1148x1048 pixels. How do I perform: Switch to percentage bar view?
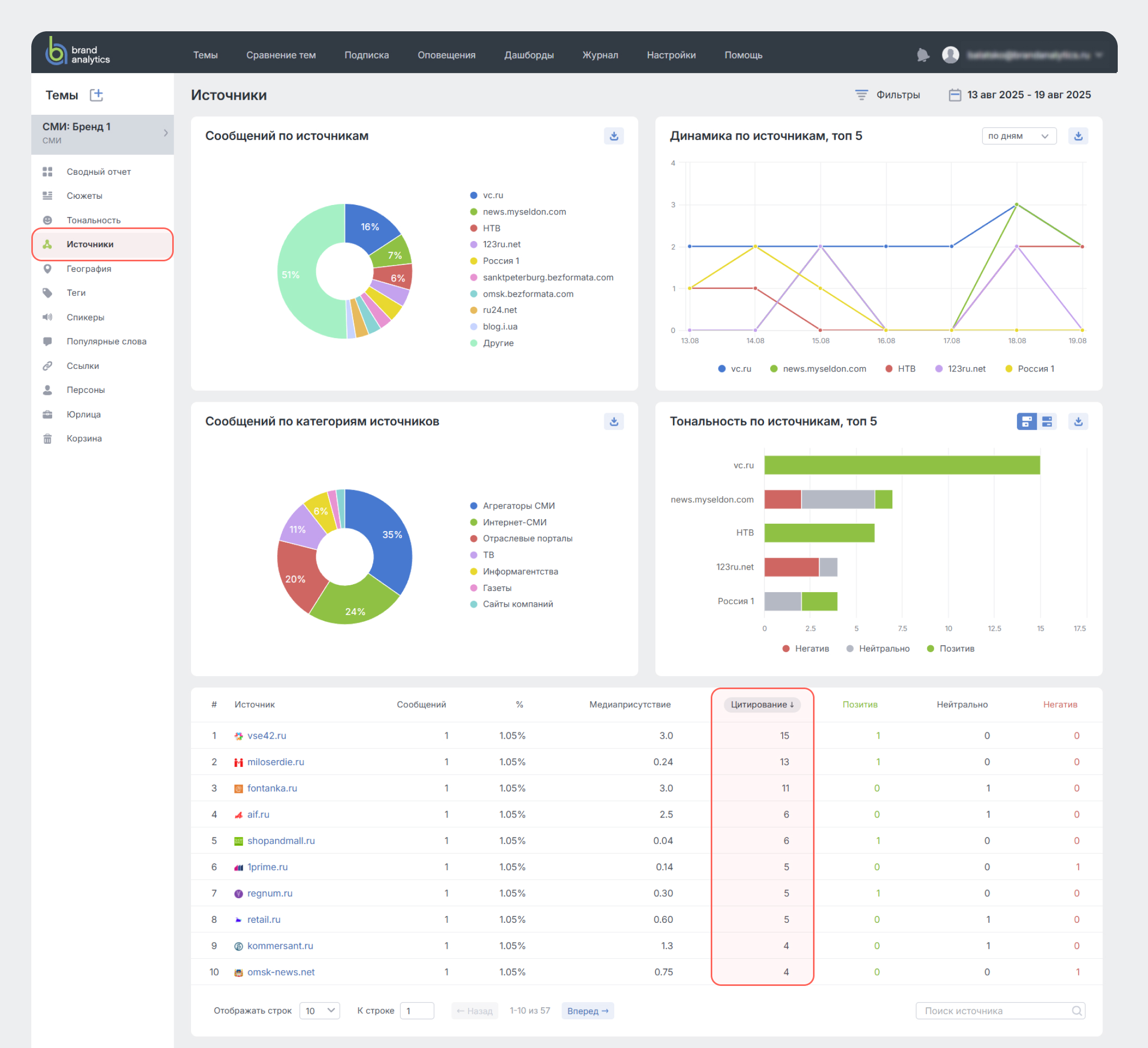tap(1047, 422)
